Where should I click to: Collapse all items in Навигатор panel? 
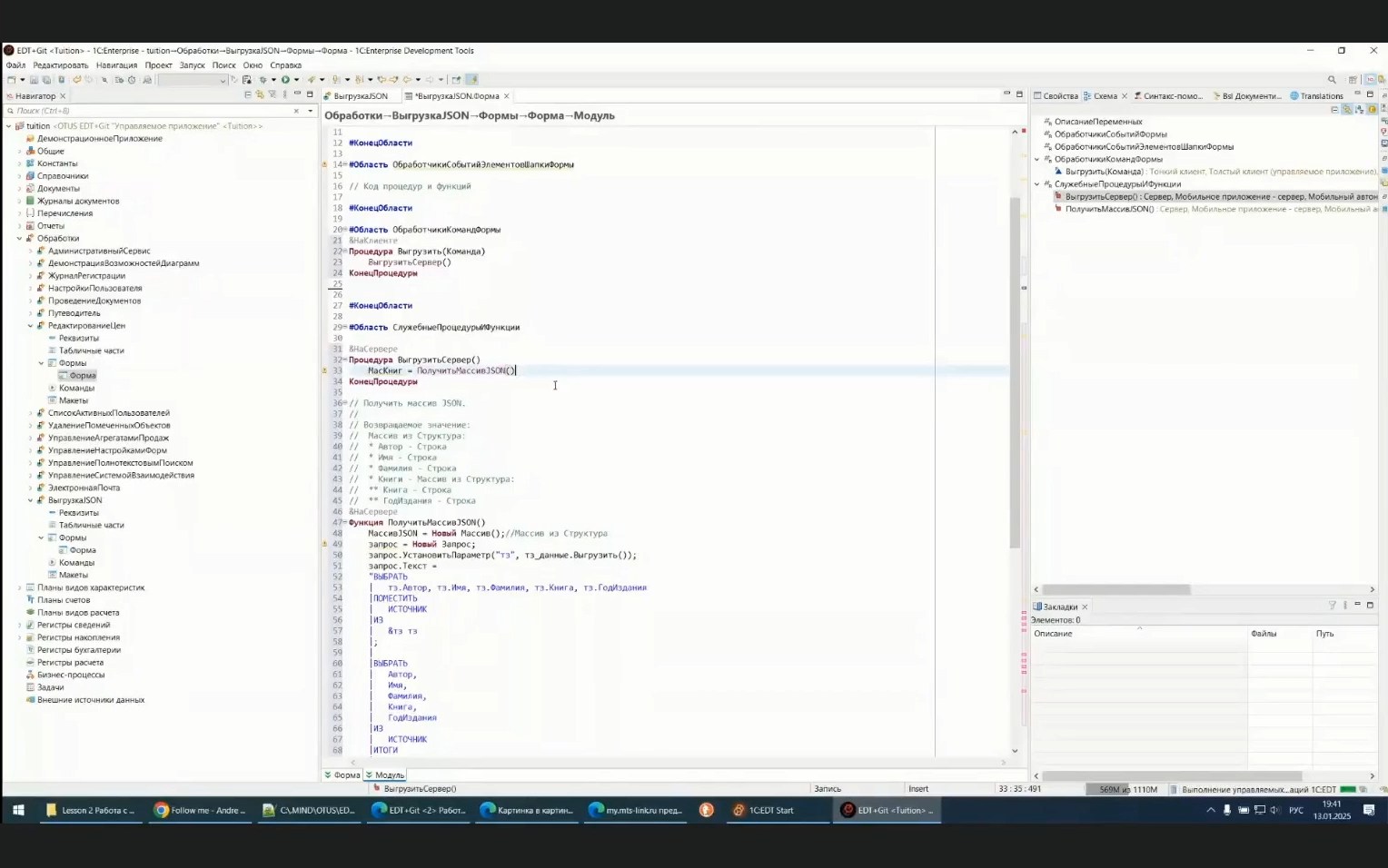(x=248, y=94)
